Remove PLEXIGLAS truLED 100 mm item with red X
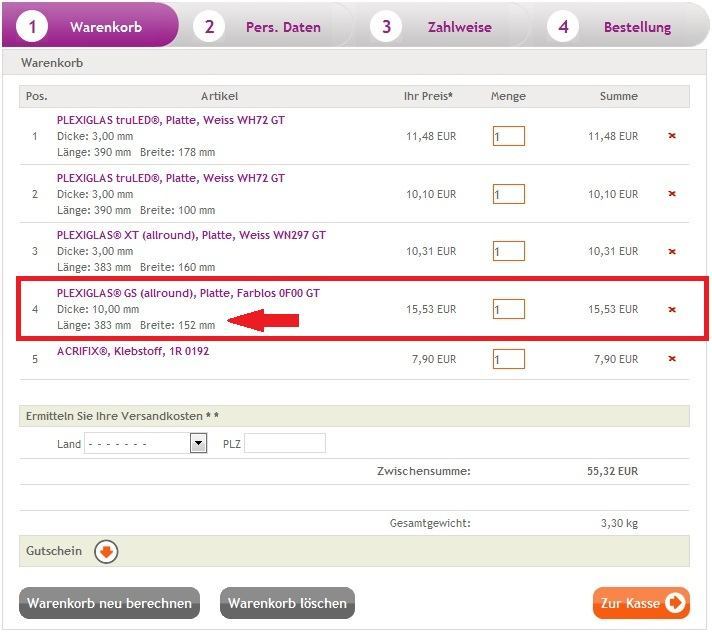The width and height of the screenshot is (712, 636). pyautogui.click(x=672, y=194)
